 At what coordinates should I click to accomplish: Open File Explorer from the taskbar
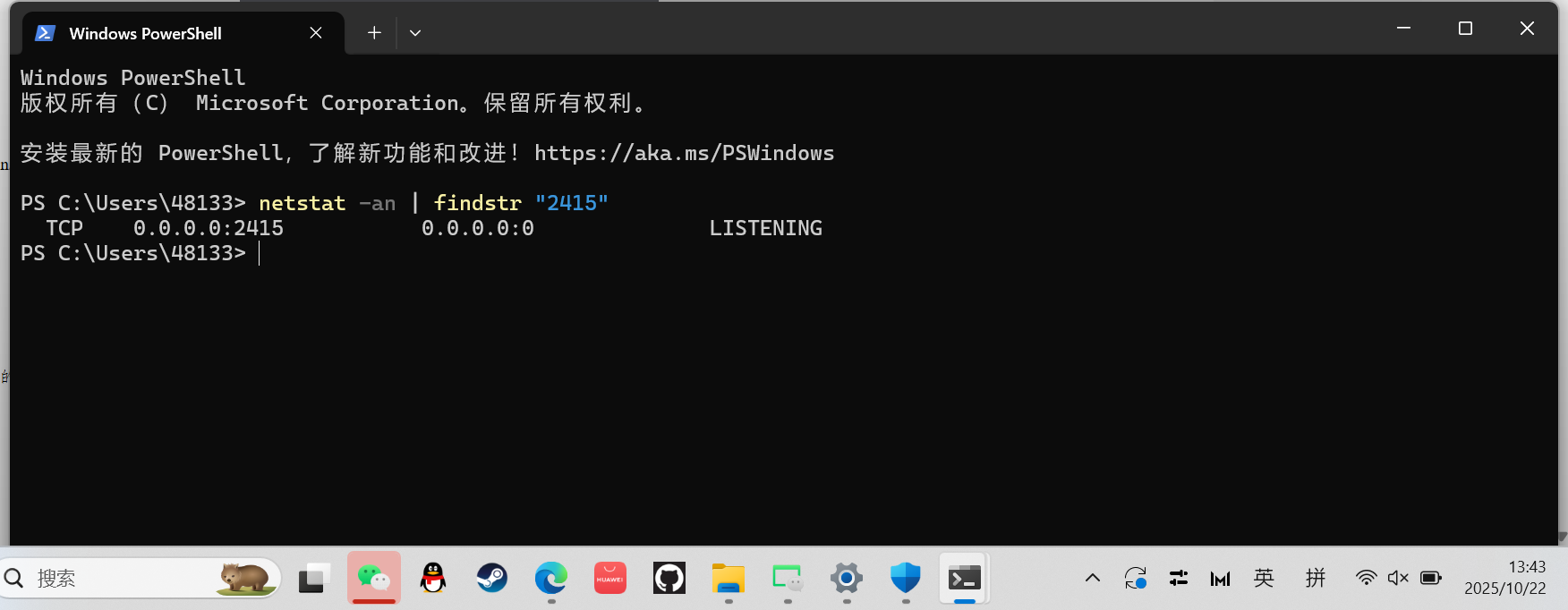pos(729,579)
